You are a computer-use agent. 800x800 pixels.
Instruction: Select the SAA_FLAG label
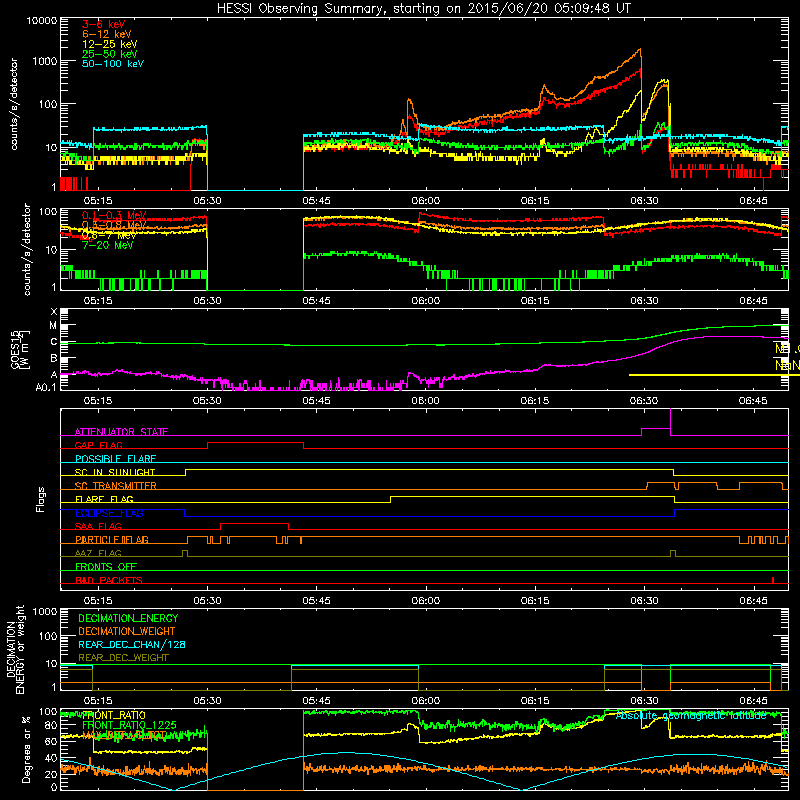pos(98,526)
